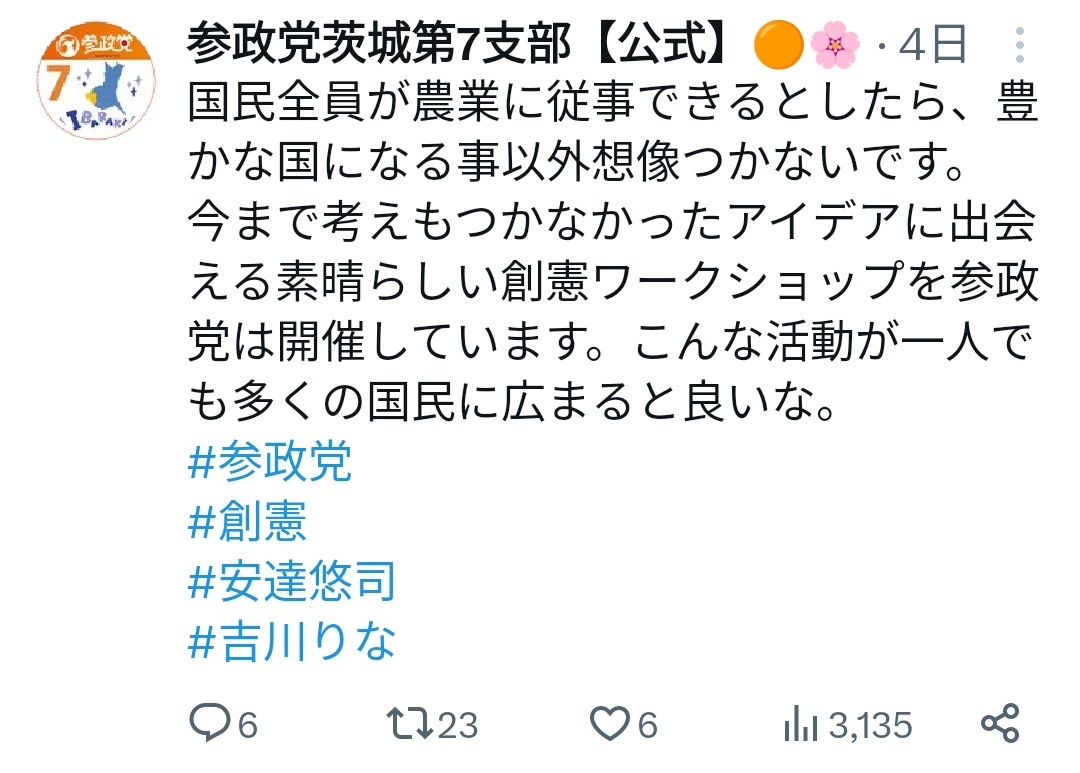Screen dimensions: 1080x773
Task: Click the 4日 post timestamp
Action: click(x=933, y=45)
